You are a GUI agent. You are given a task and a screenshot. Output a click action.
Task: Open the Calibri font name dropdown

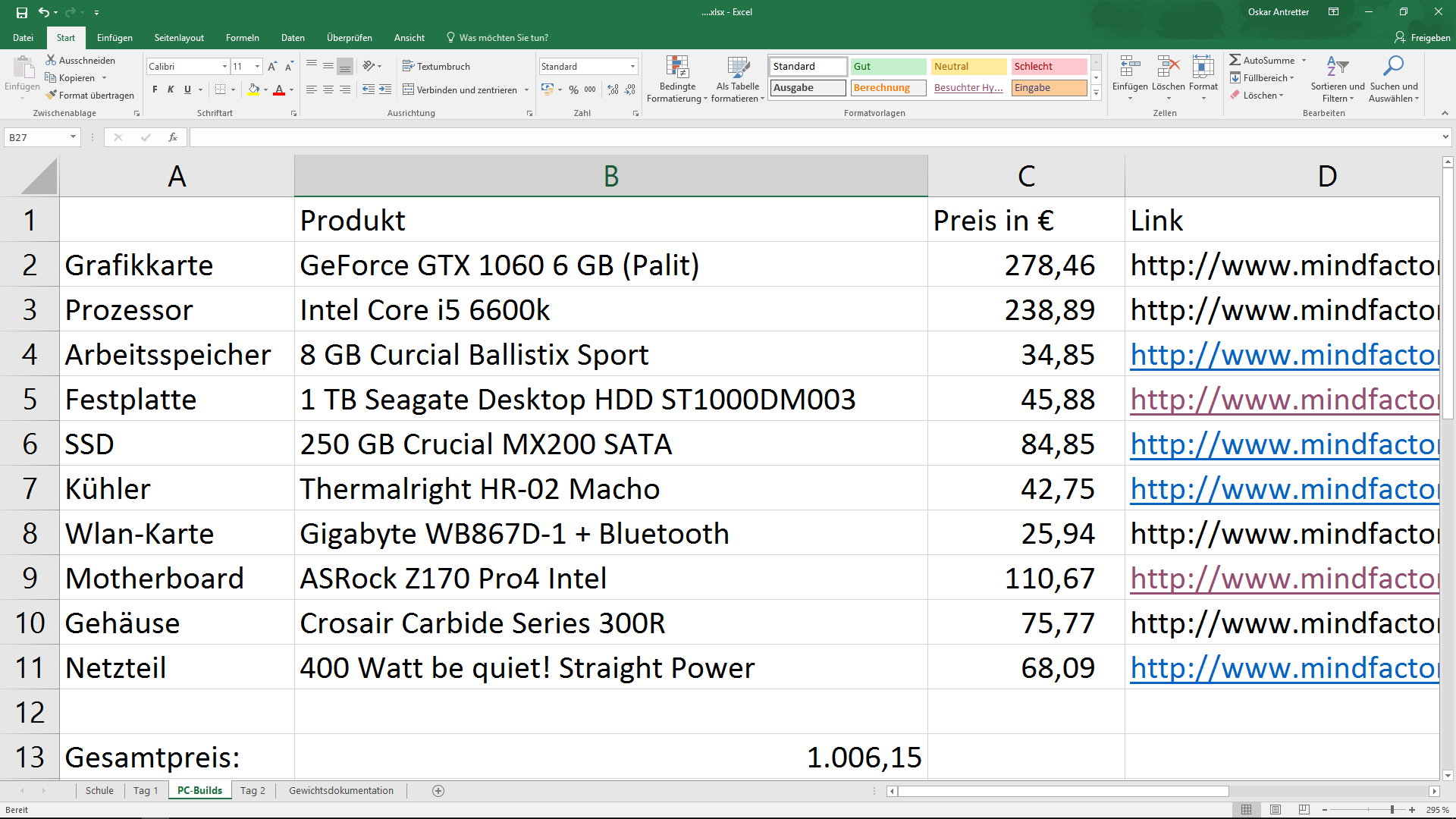click(x=224, y=67)
